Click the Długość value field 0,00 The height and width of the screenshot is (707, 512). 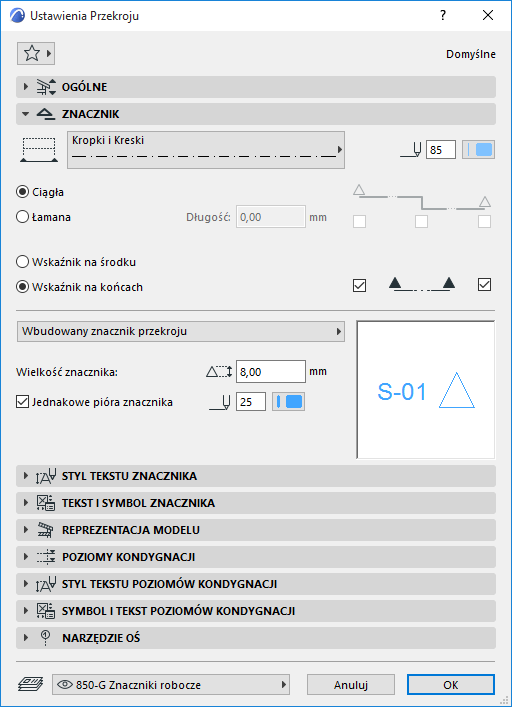[x=271, y=217]
